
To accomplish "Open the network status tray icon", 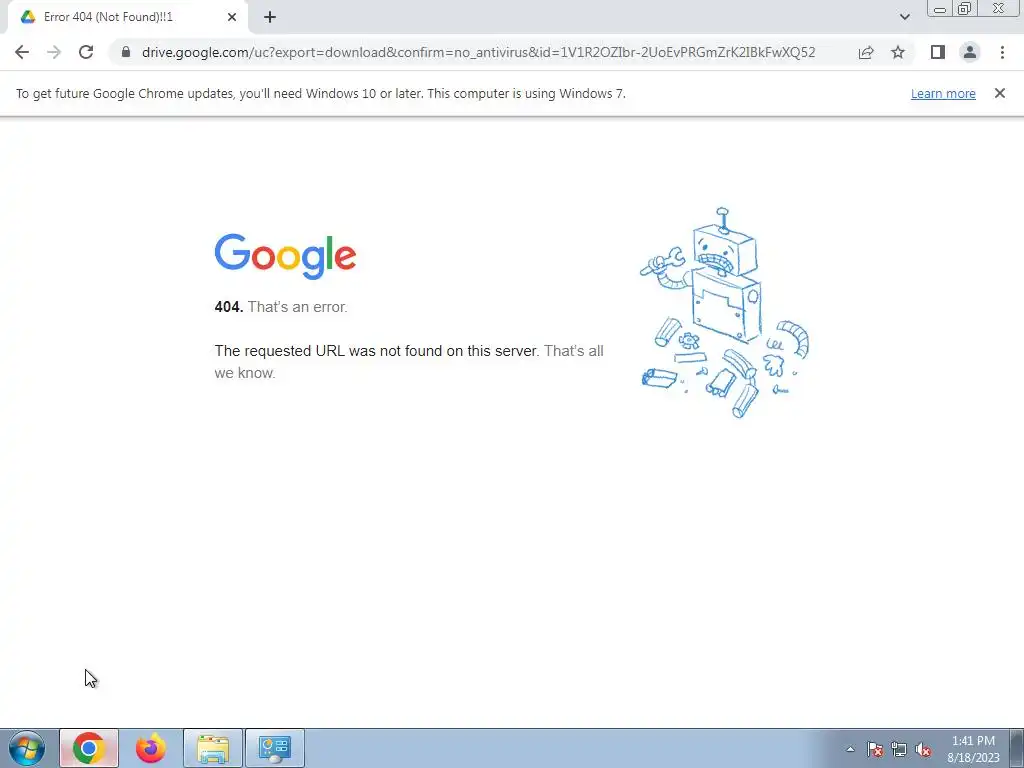I will (x=899, y=749).
